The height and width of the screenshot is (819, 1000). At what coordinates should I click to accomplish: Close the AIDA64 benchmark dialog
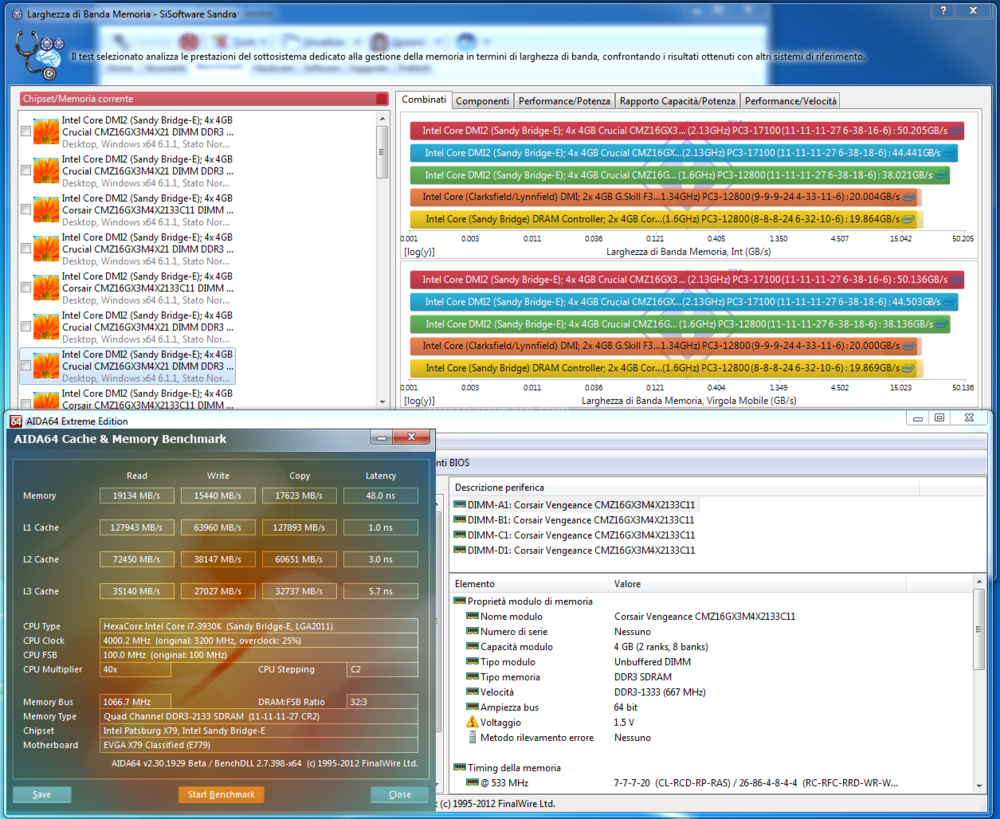(400, 794)
